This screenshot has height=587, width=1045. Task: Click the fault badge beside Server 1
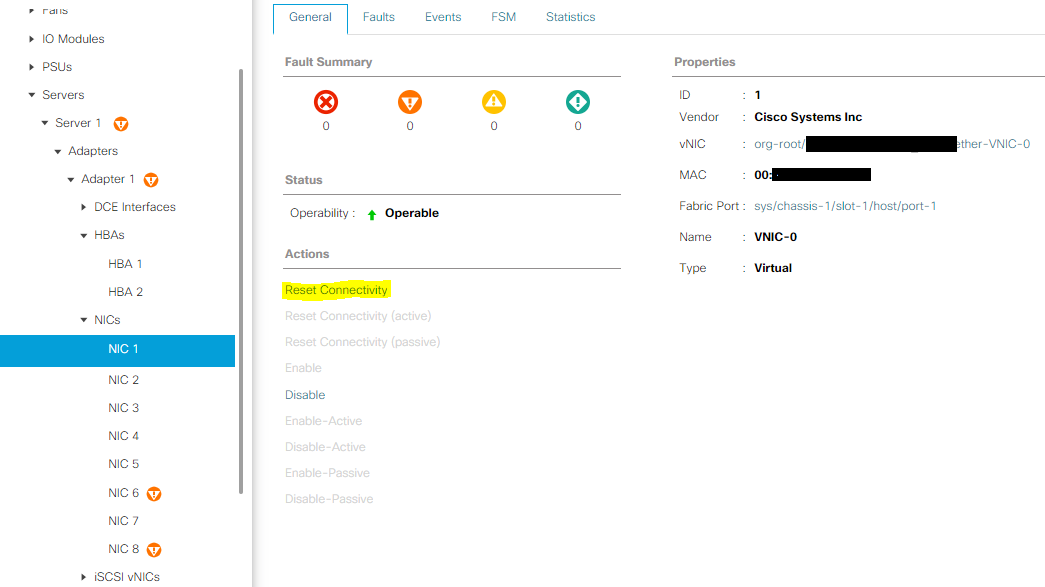[x=120, y=123]
